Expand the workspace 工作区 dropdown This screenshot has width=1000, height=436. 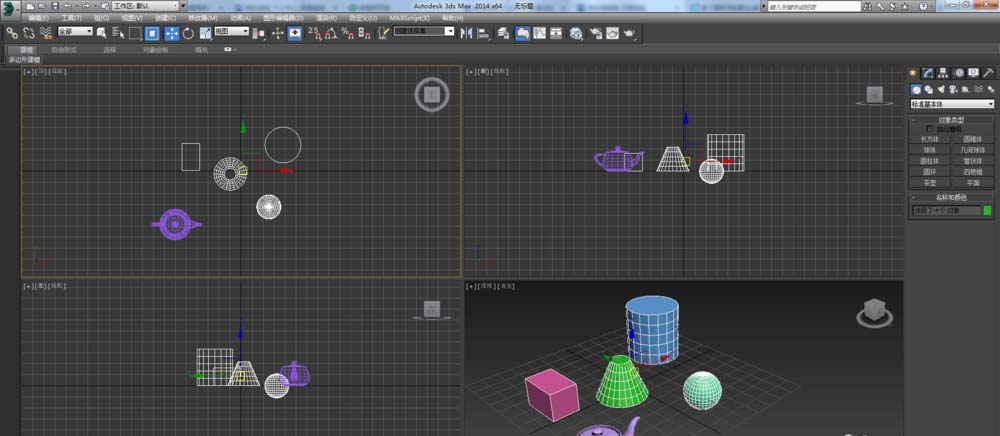[145, 5]
